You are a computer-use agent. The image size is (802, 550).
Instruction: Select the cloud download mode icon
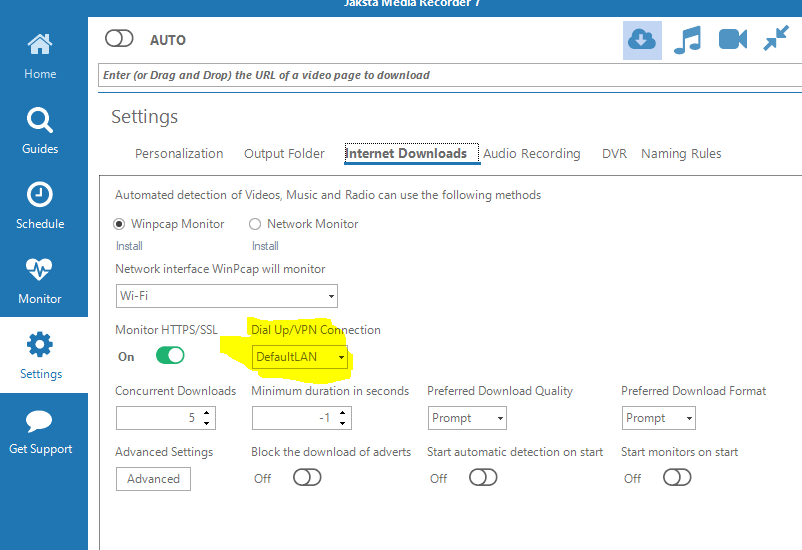[x=642, y=40]
